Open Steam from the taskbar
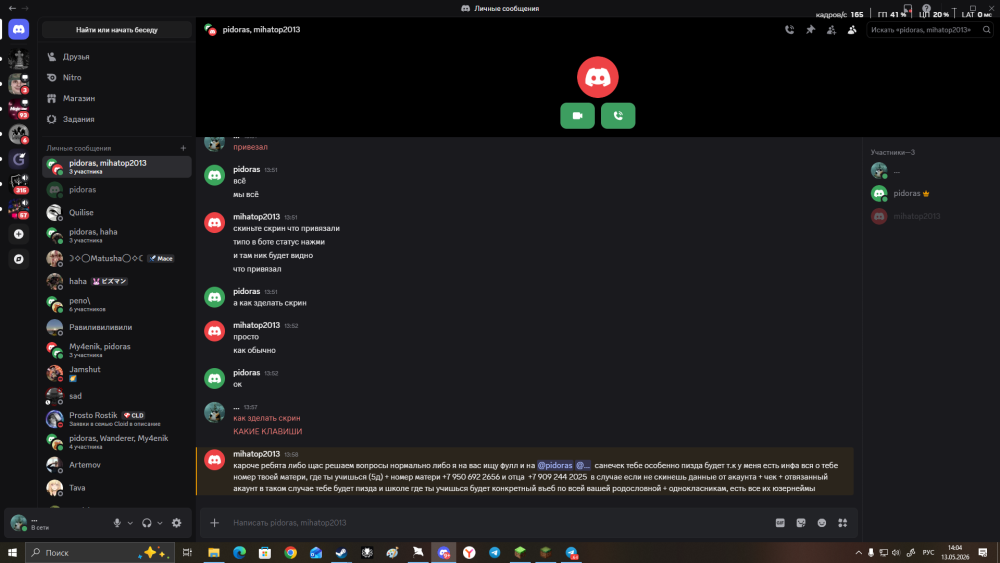 tap(341, 553)
